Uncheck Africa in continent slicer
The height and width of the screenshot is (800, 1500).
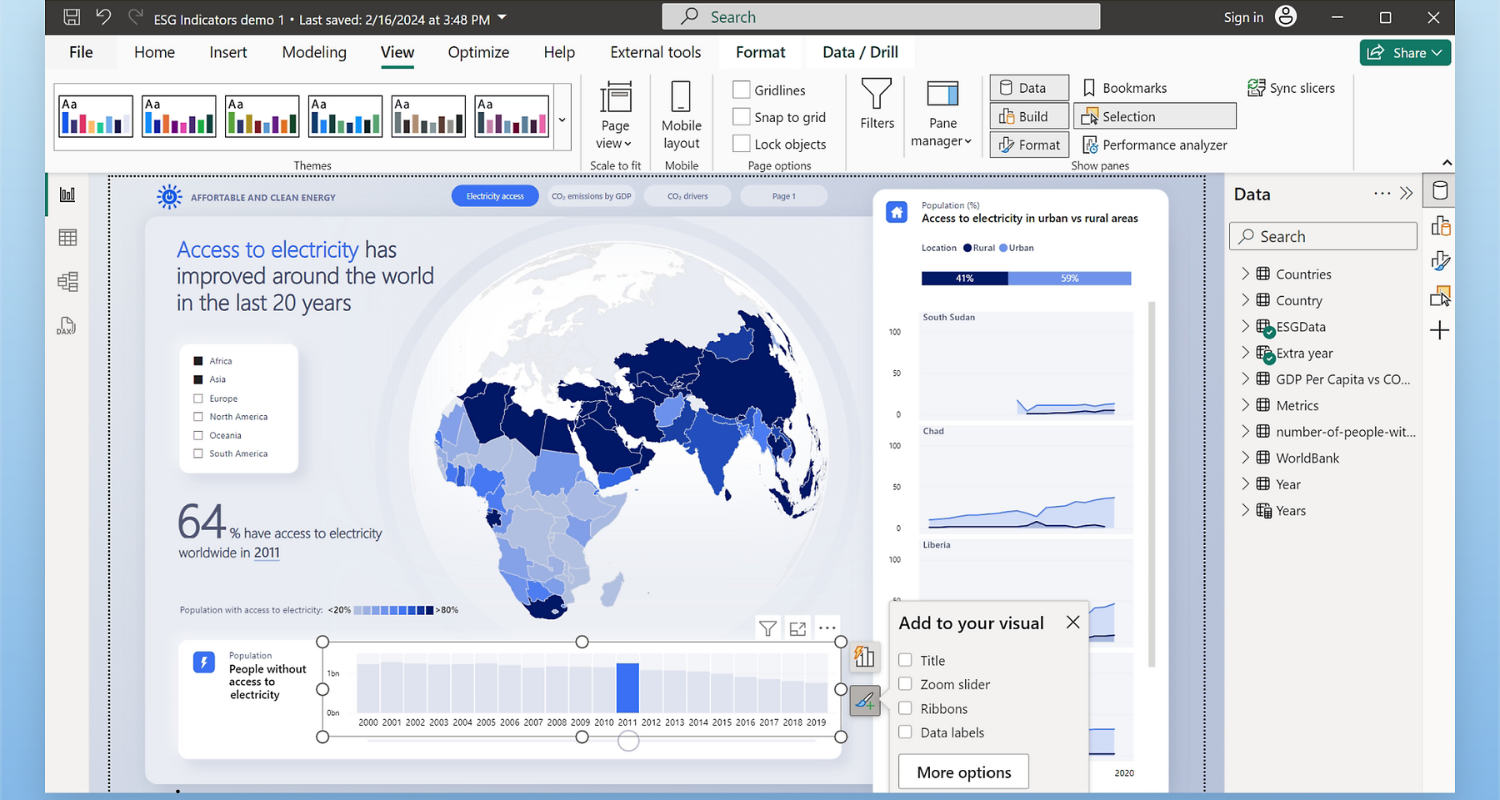coord(198,361)
